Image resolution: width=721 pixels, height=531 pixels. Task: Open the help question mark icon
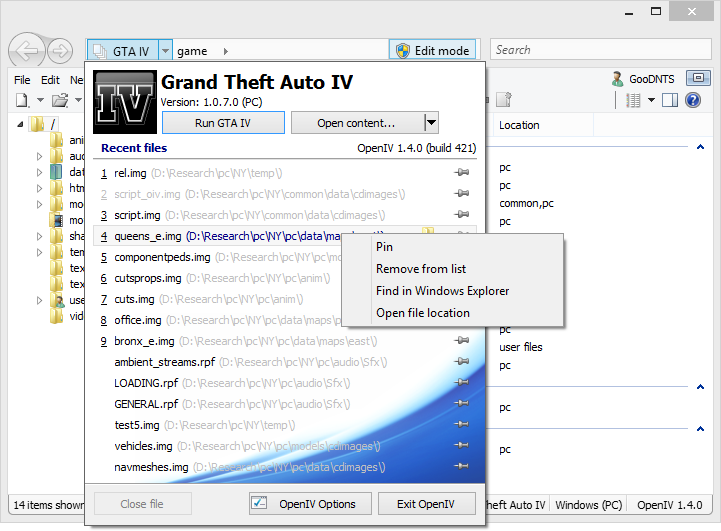pos(692,100)
